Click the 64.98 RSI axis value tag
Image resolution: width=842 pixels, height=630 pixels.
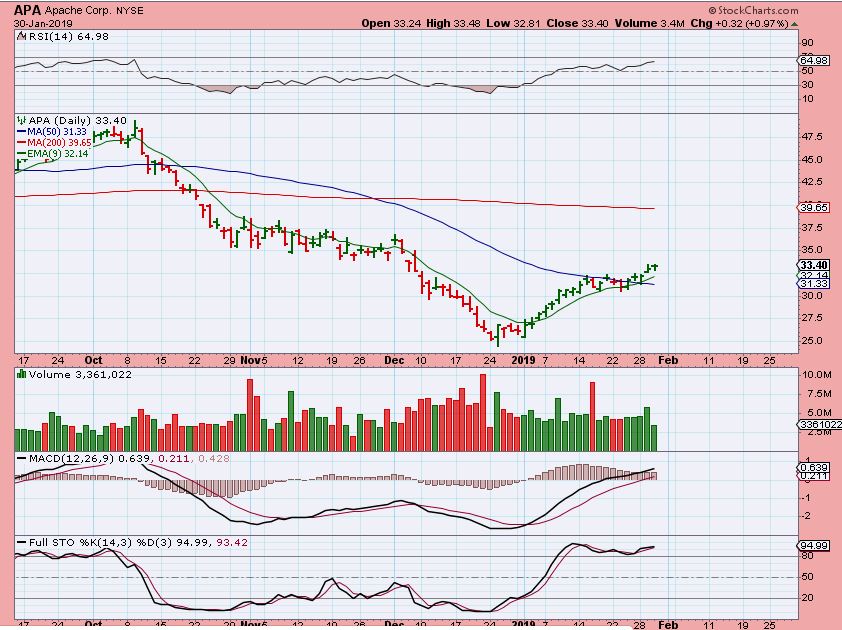pyautogui.click(x=814, y=61)
